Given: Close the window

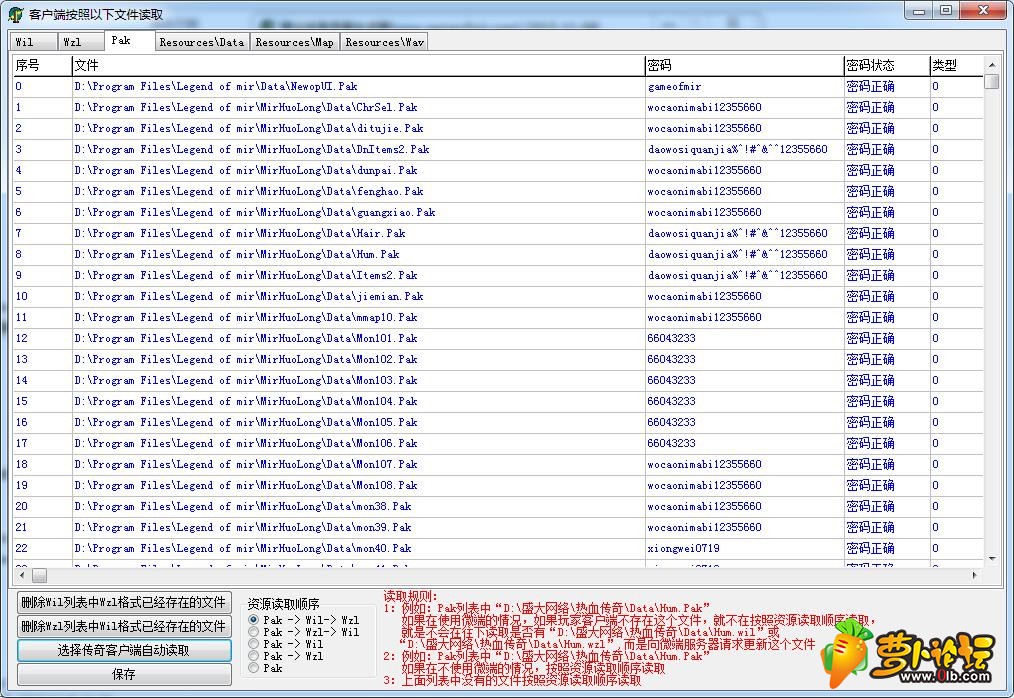Looking at the screenshot, I should [983, 10].
